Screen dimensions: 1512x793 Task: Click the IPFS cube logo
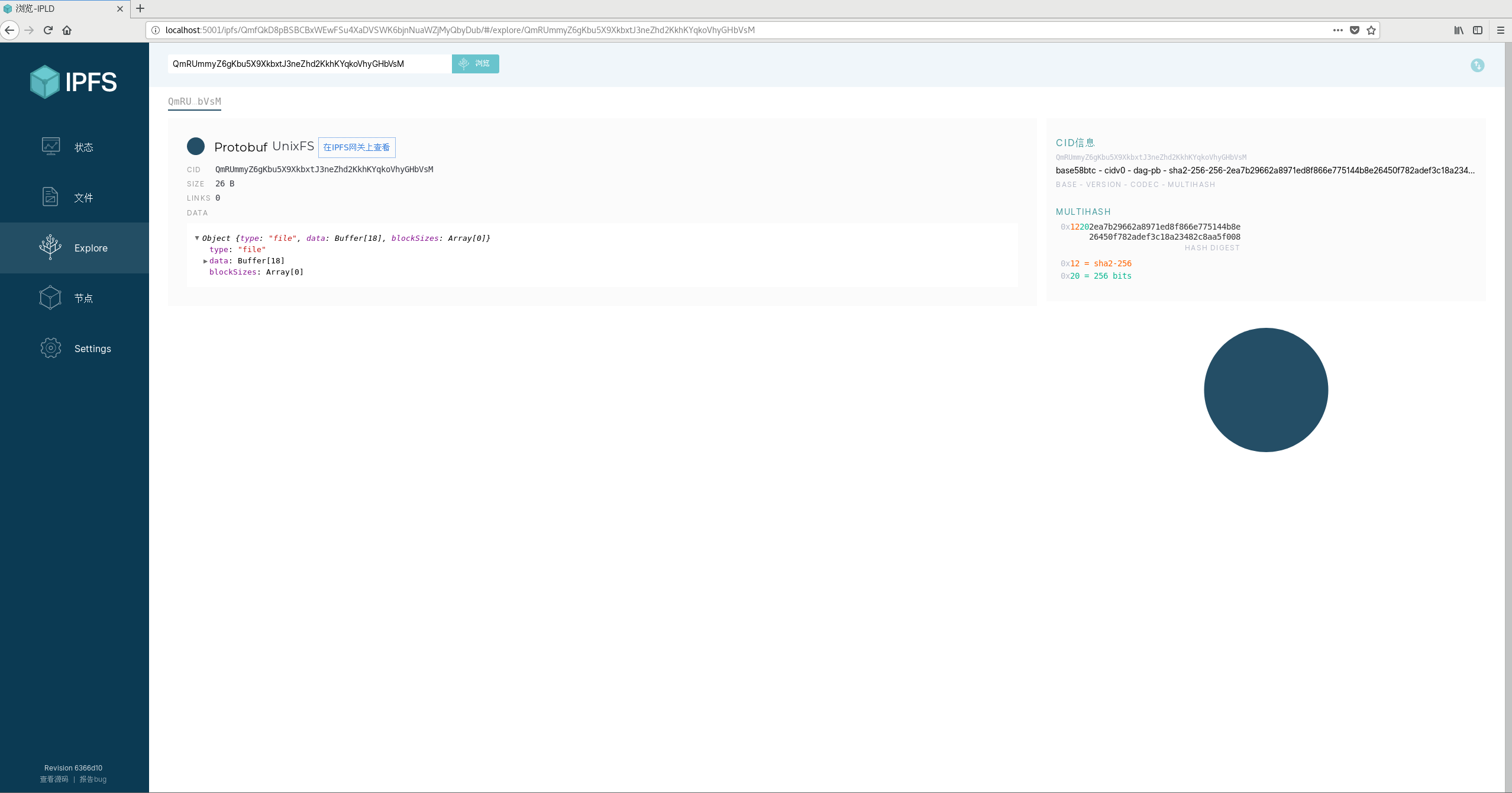click(x=45, y=82)
